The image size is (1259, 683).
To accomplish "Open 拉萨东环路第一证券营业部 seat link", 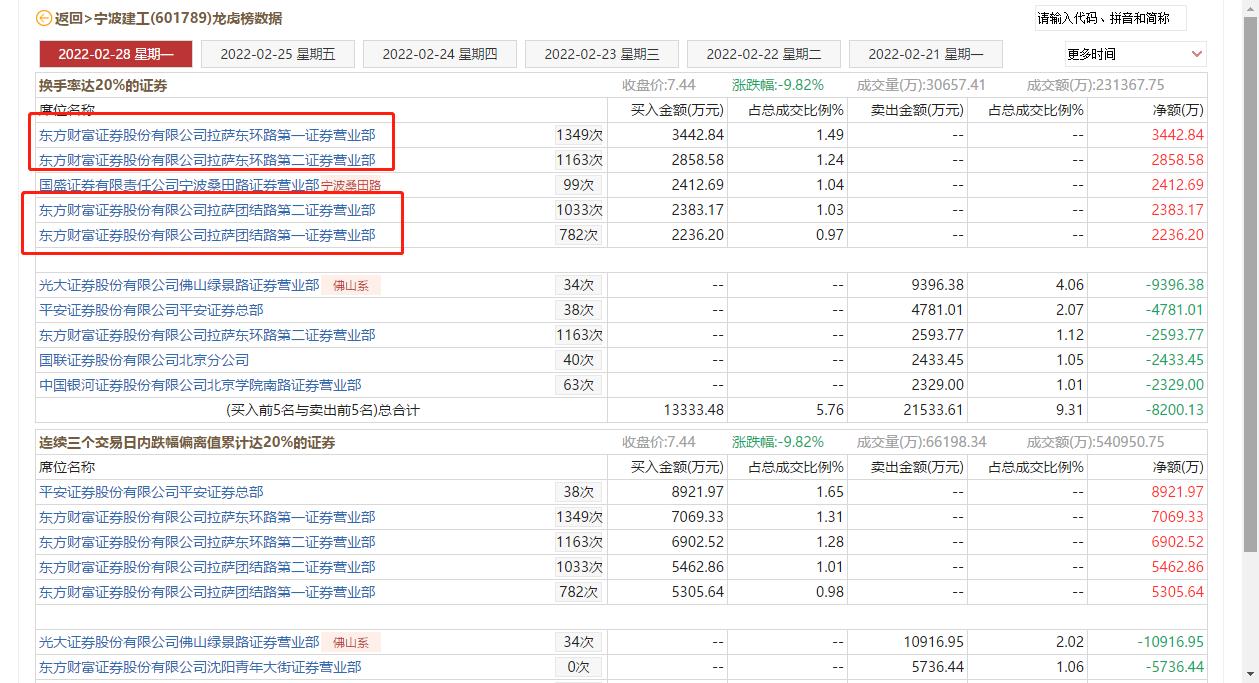I will 207,134.
